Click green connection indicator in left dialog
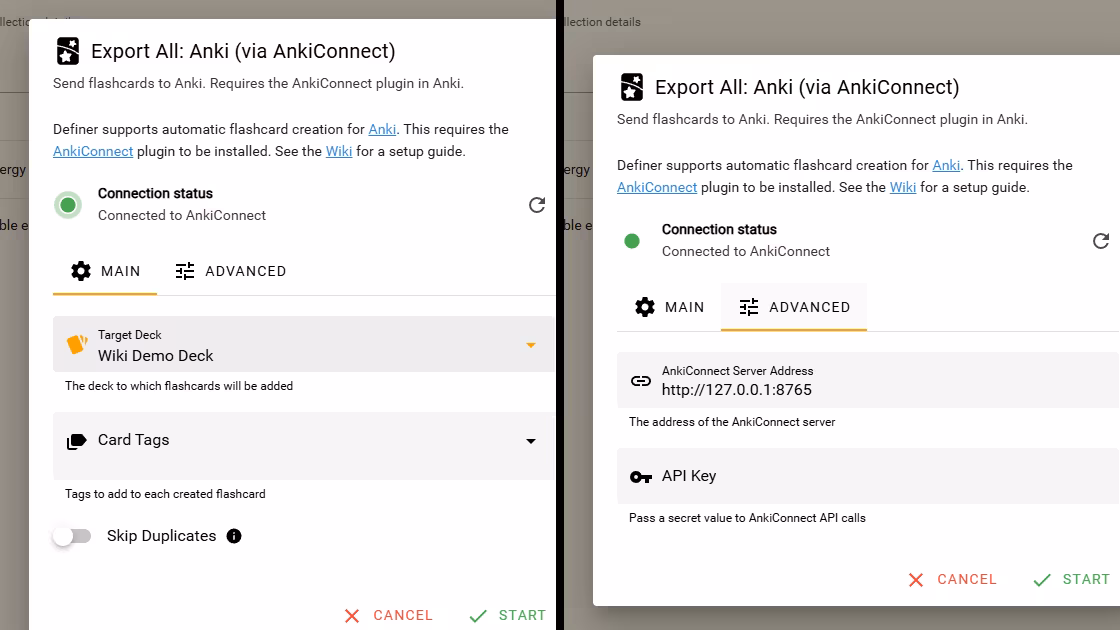The width and height of the screenshot is (1120, 630). click(68, 205)
